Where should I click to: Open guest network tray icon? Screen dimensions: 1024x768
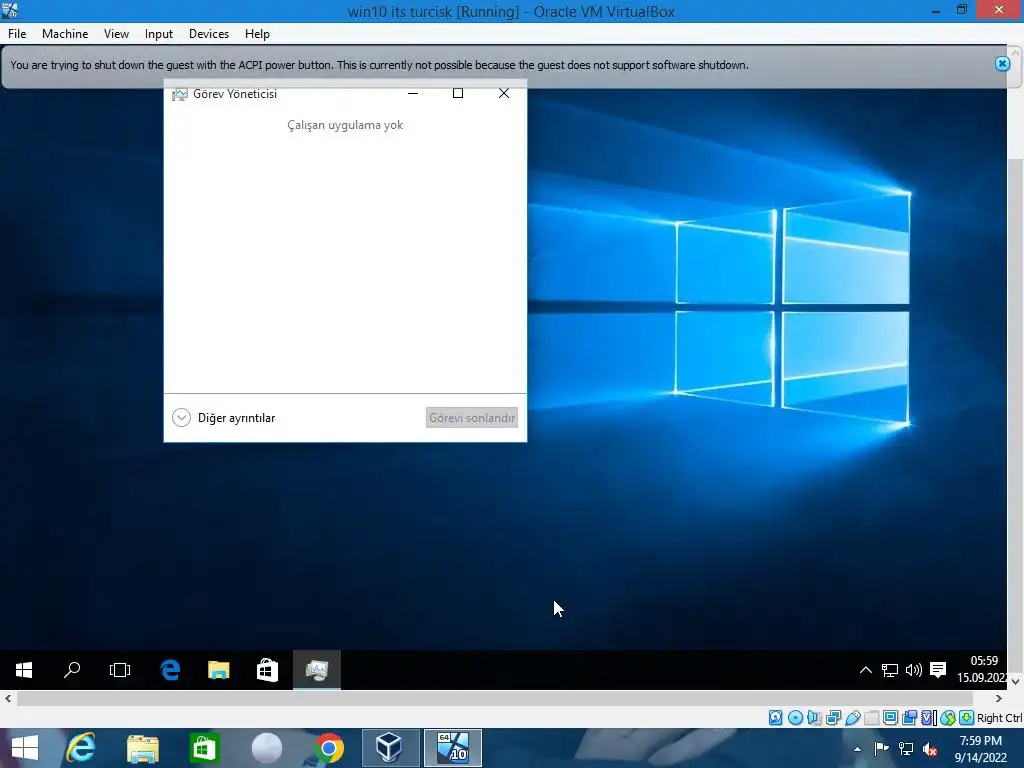point(889,670)
